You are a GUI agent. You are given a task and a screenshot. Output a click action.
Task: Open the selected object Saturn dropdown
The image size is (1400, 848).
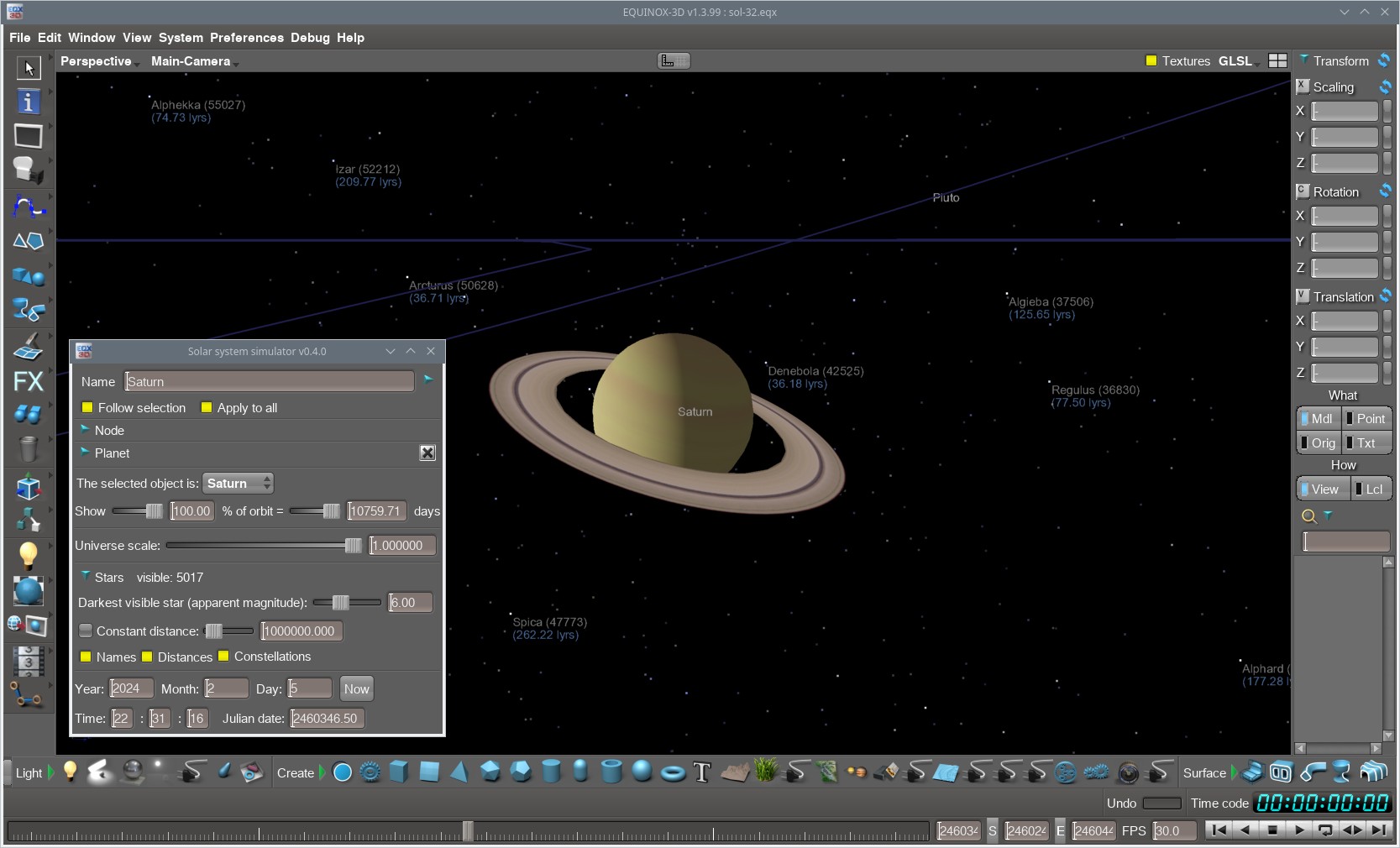(239, 484)
